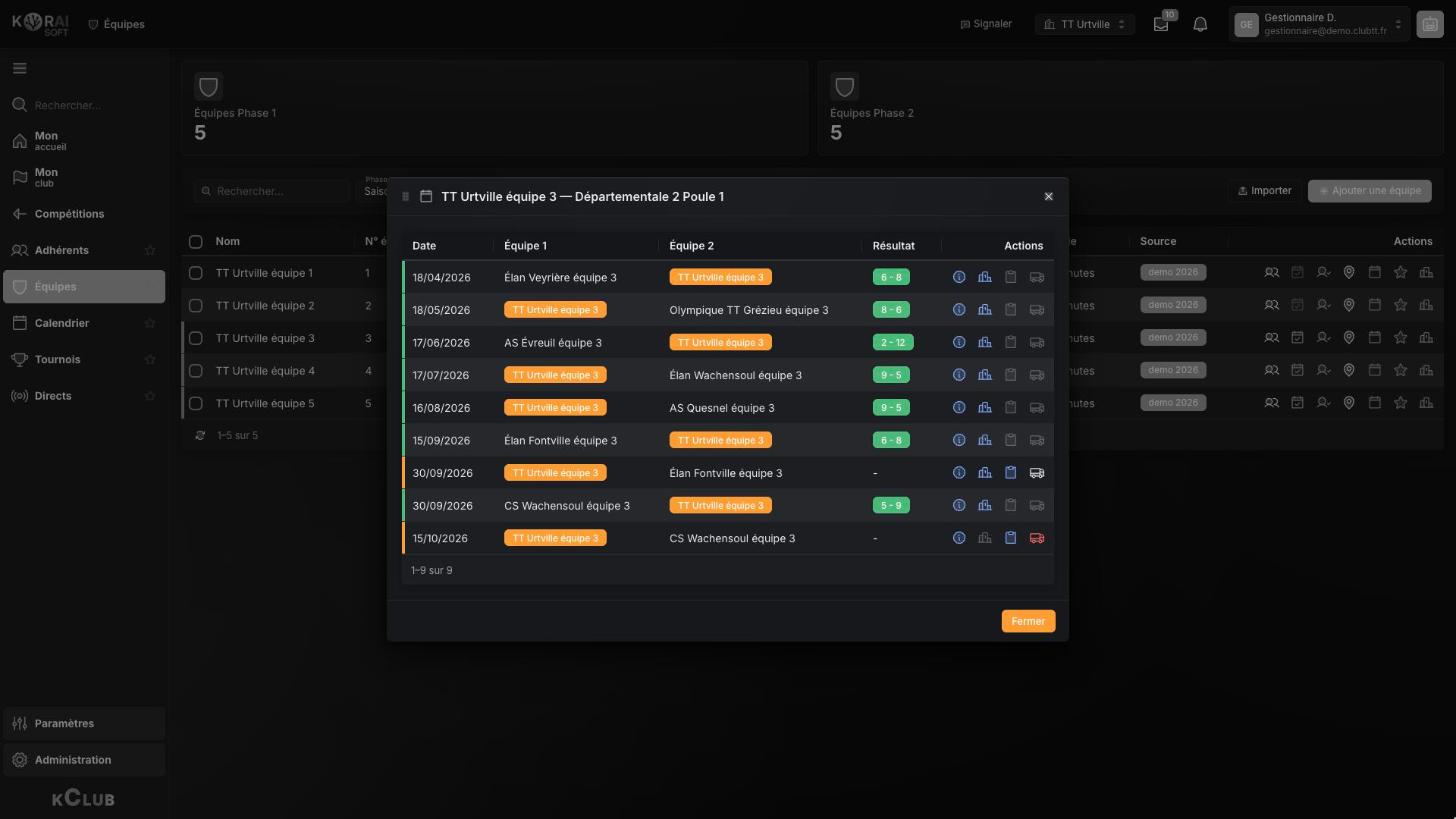Check the TT Urtville équipe 1 checkbox
The height and width of the screenshot is (819, 1456).
196,273
